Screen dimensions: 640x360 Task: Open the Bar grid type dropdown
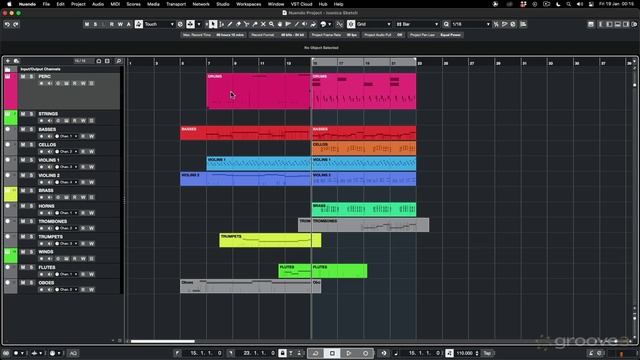point(416,24)
